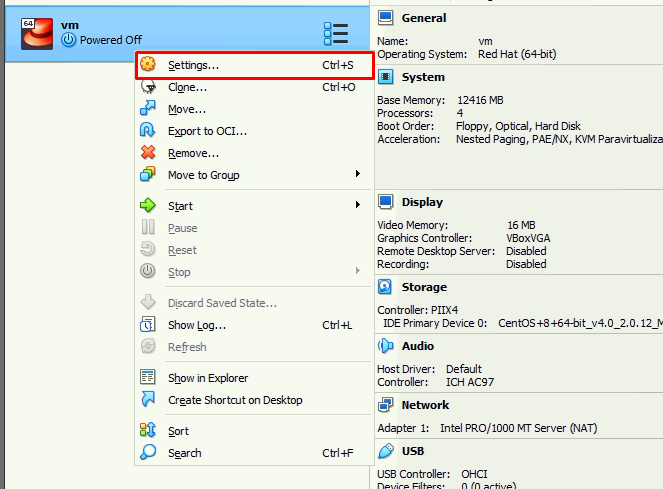This screenshot has height=489, width=663.
Task: Expand Move to Group submenu arrow
Action: pyautogui.click(x=358, y=174)
